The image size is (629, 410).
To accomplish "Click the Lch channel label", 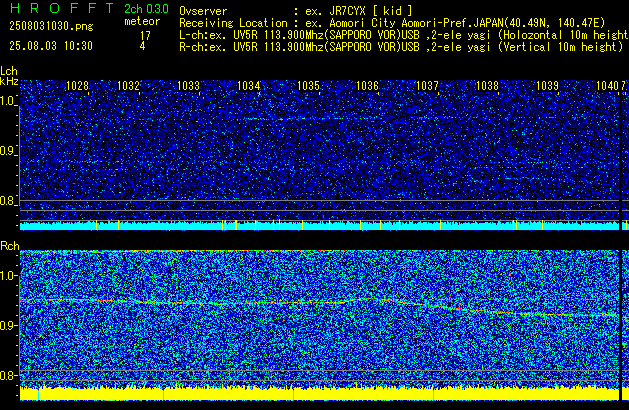I will point(9,71).
